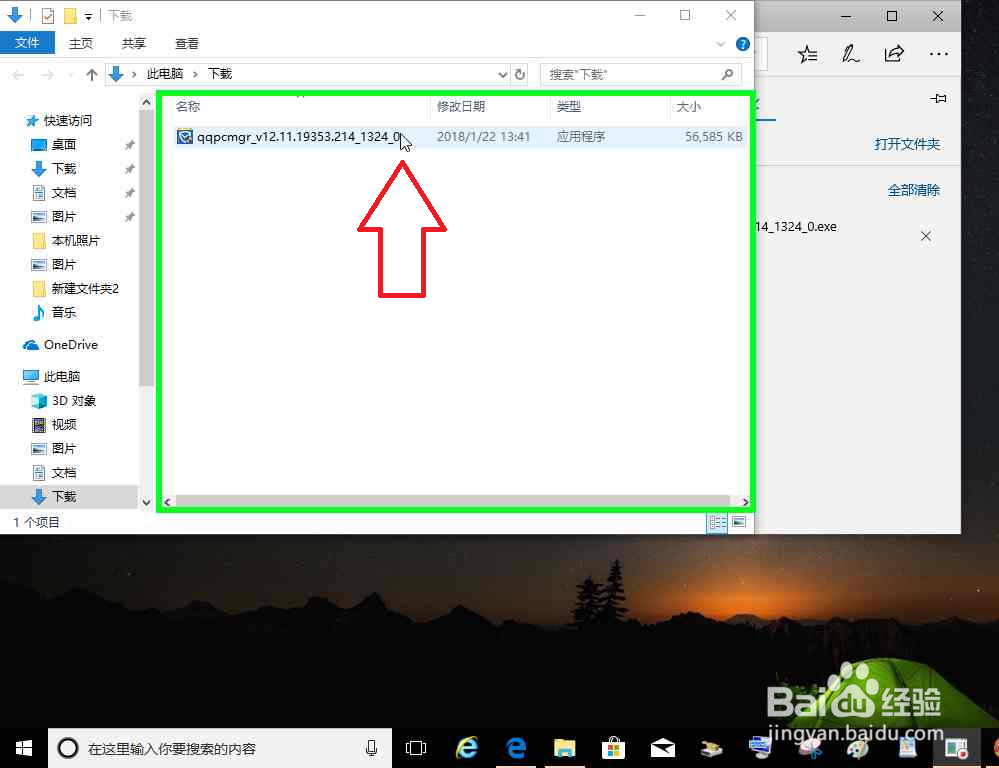Open 本机照片 folder in sidebar
The image size is (999, 768).
[75, 240]
